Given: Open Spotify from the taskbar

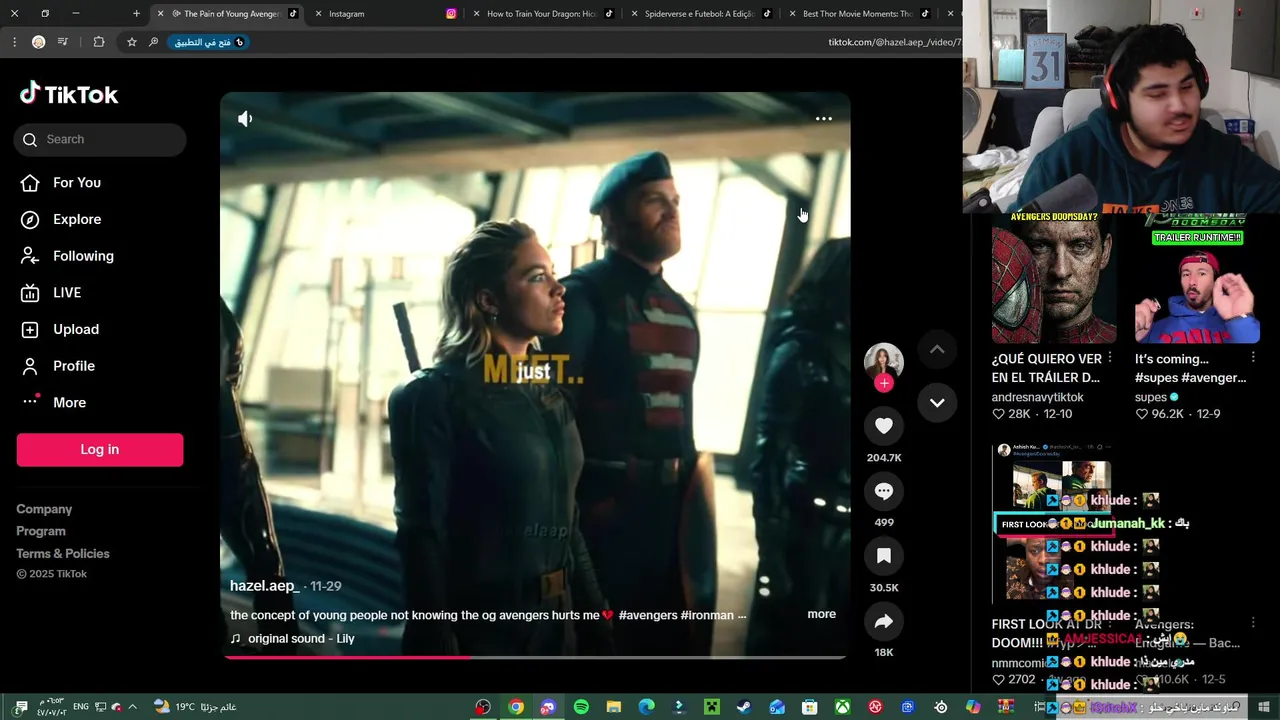Looking at the screenshot, I should pos(581,707).
